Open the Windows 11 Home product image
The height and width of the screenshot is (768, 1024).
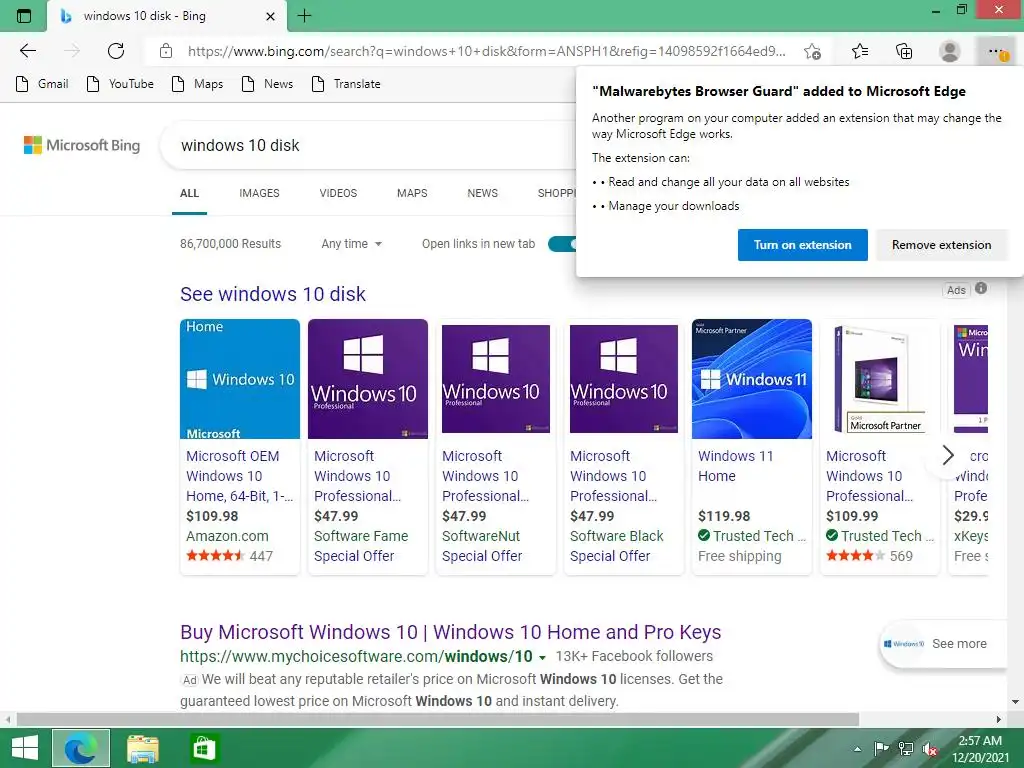click(x=752, y=379)
